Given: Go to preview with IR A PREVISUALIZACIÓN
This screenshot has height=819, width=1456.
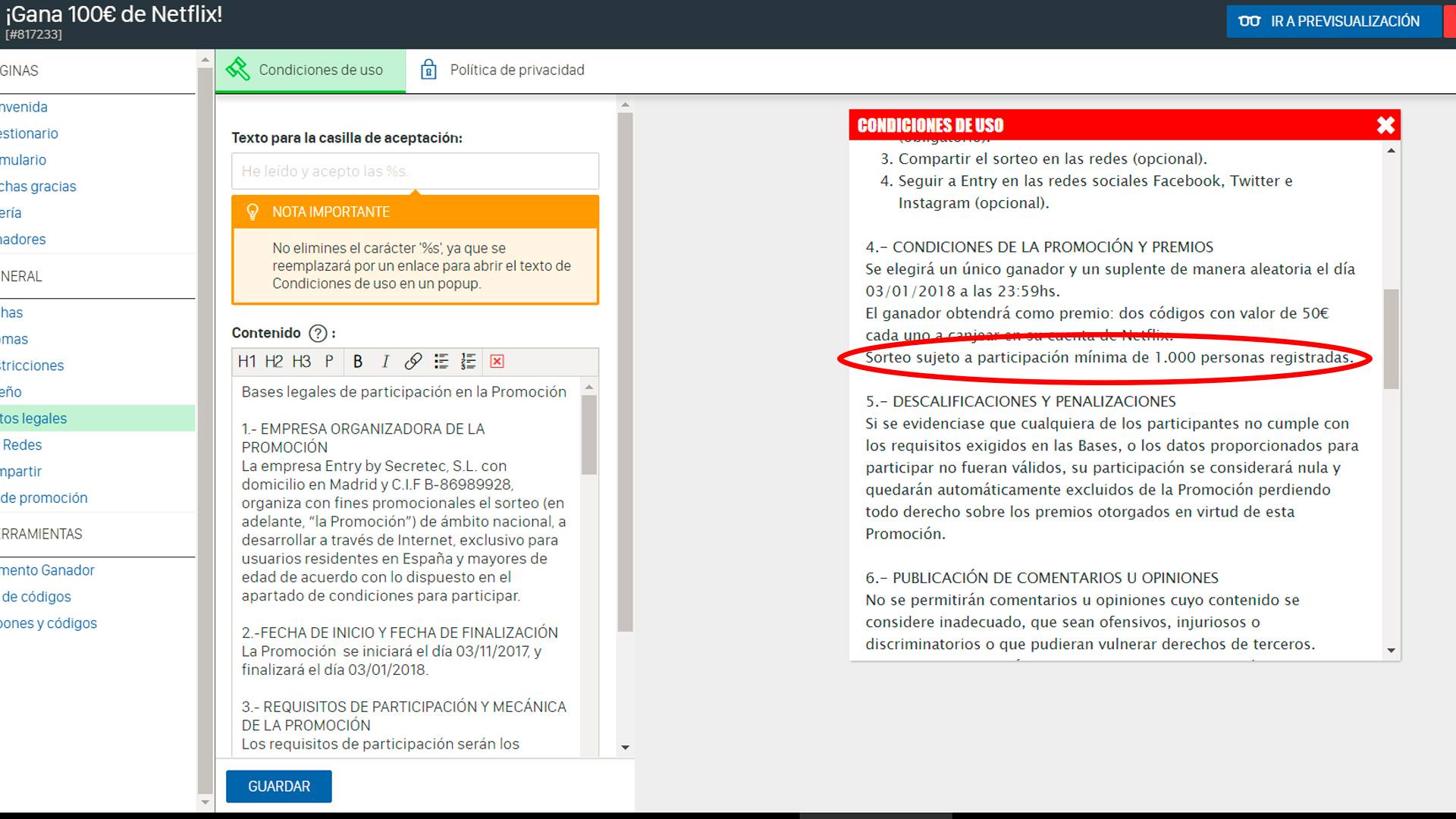Looking at the screenshot, I should pos(1334,21).
